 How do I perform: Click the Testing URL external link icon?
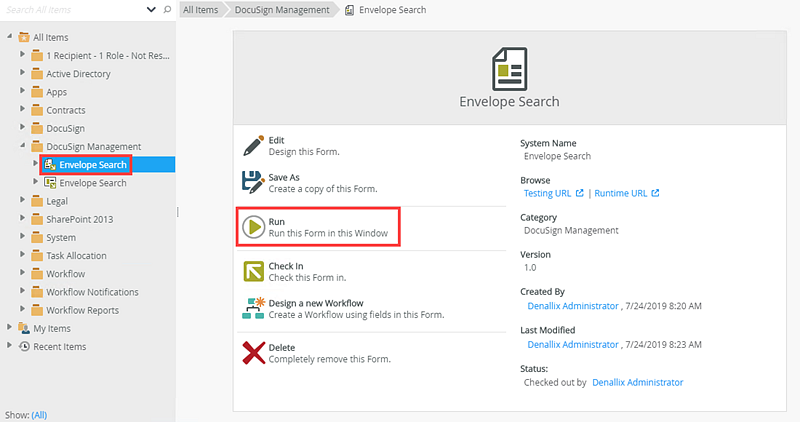[580, 193]
